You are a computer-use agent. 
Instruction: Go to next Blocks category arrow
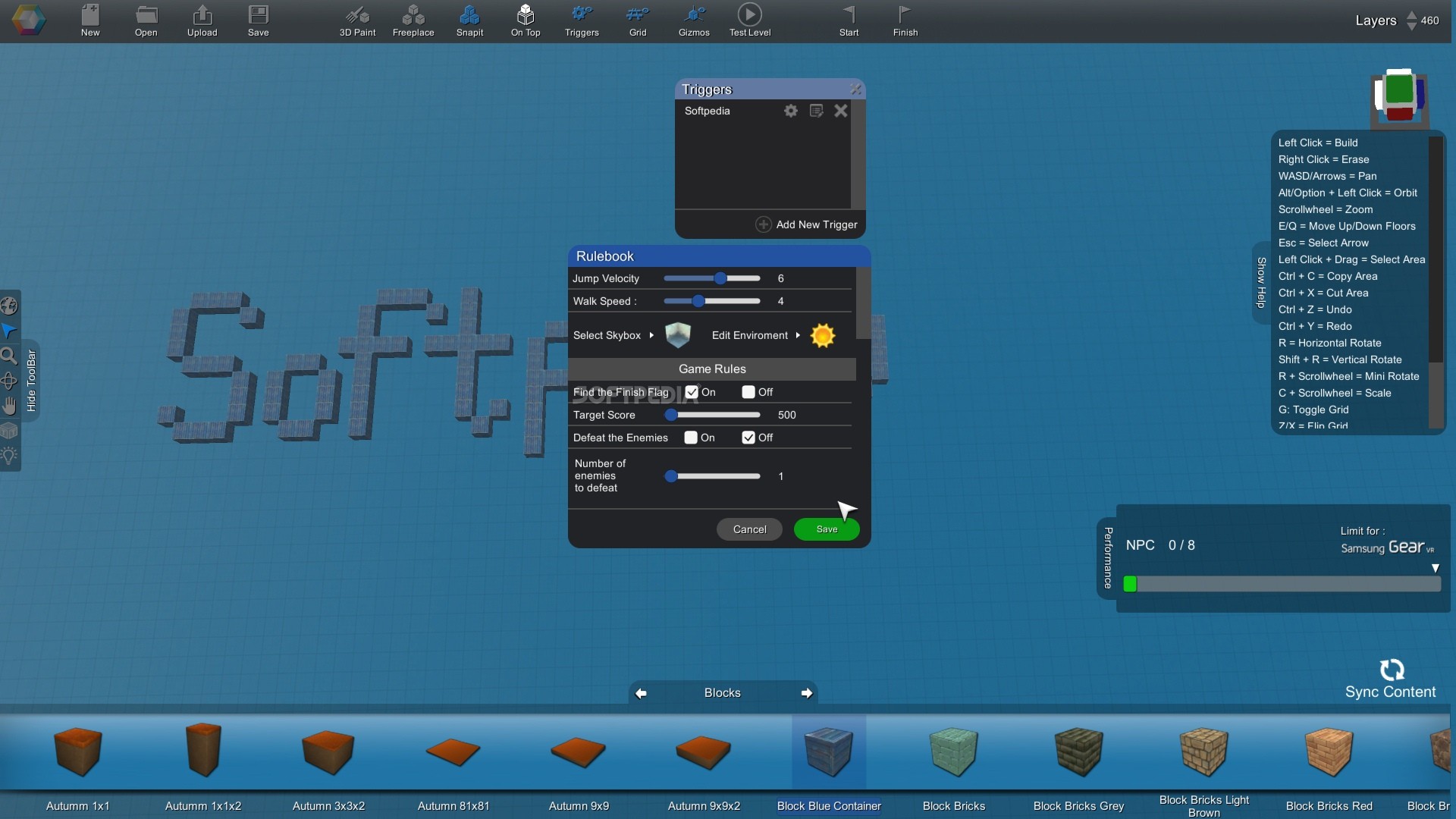pos(807,693)
